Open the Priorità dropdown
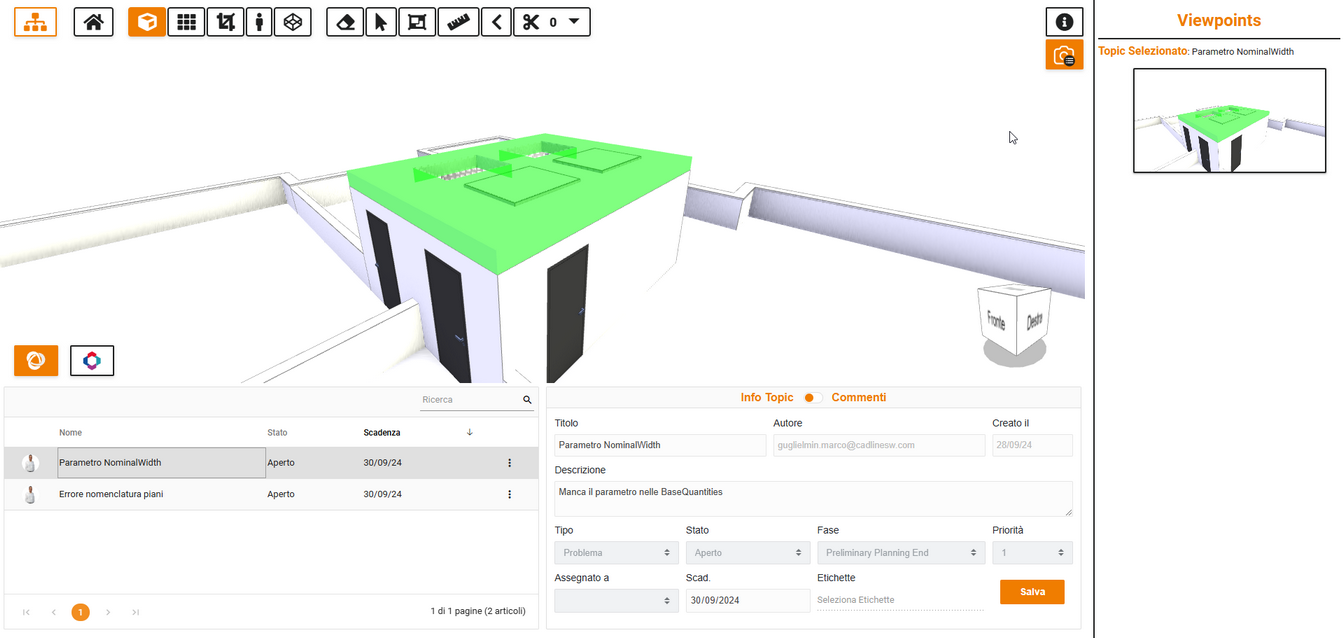The height and width of the screenshot is (638, 1344). 1033,553
